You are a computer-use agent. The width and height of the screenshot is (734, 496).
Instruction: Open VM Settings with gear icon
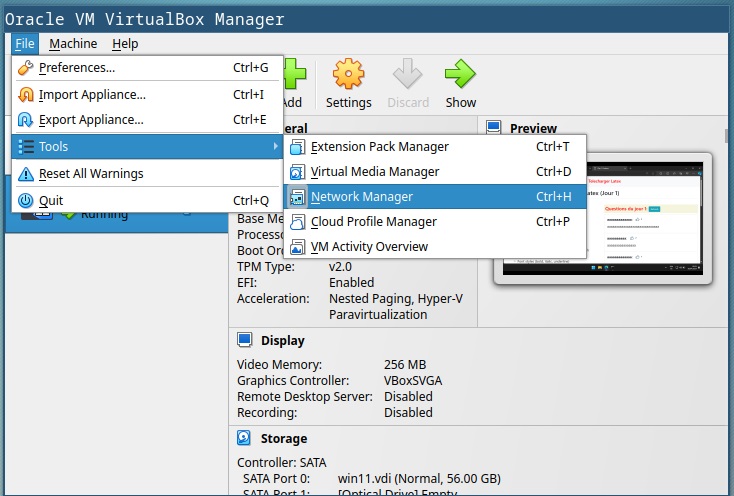coord(348,74)
